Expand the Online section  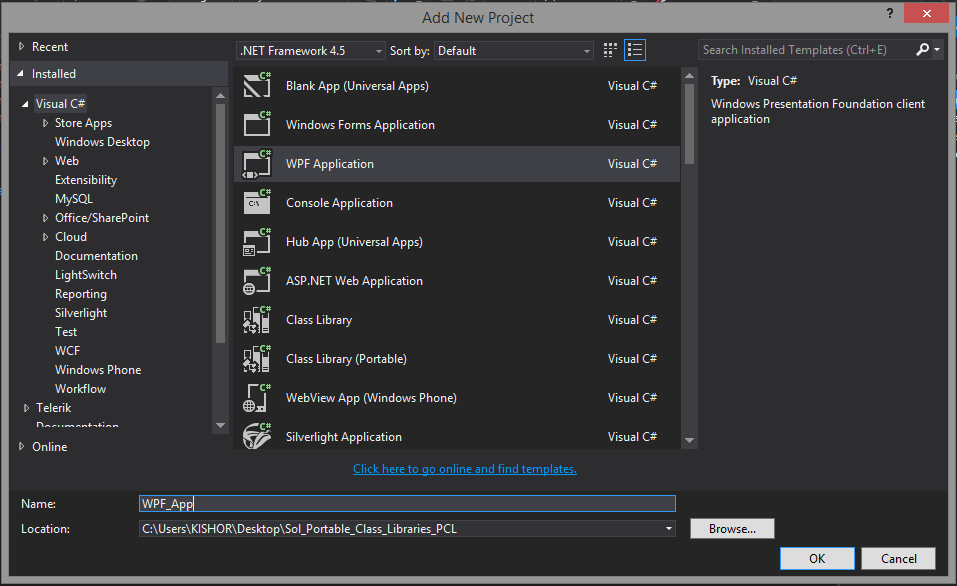[21, 446]
